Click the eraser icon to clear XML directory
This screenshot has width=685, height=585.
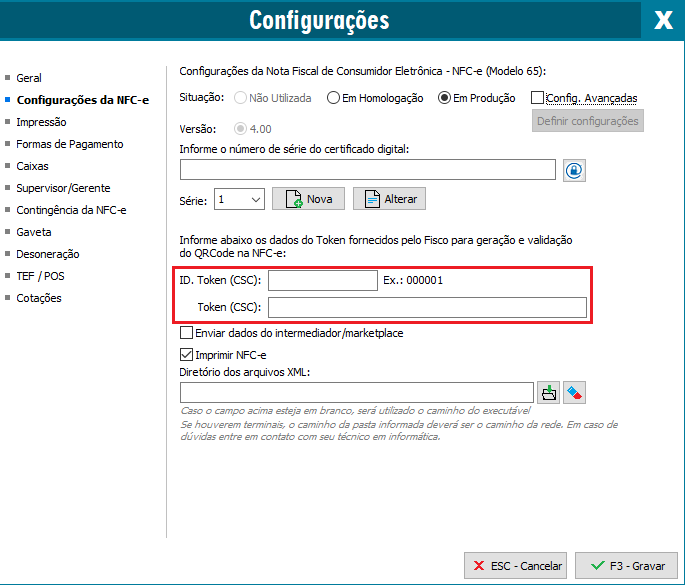(574, 392)
